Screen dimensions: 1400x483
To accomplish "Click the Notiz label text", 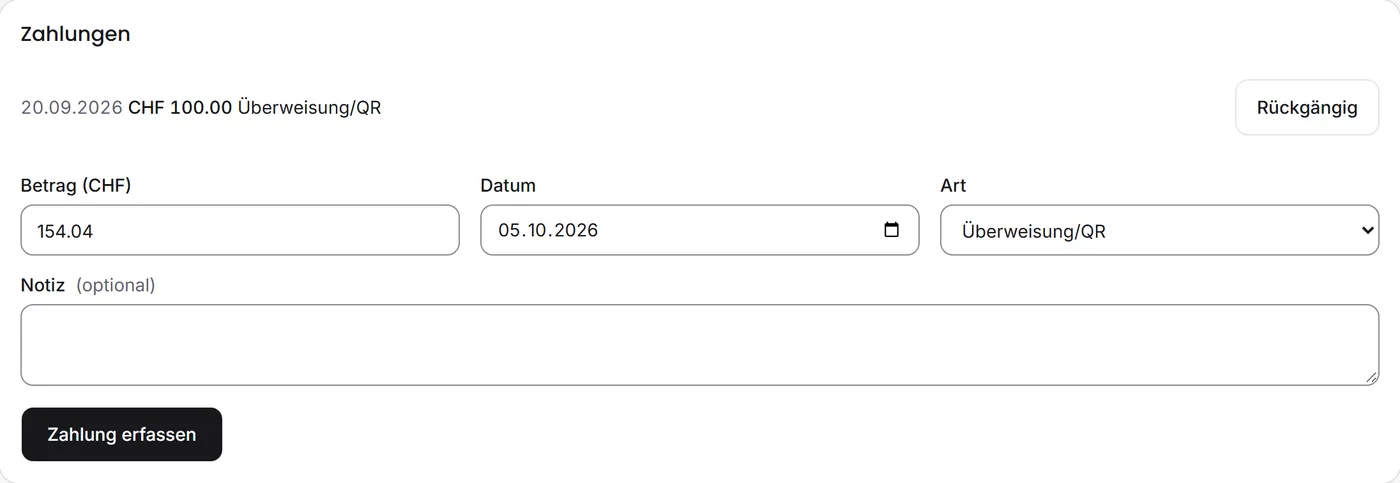I will [x=43, y=285].
